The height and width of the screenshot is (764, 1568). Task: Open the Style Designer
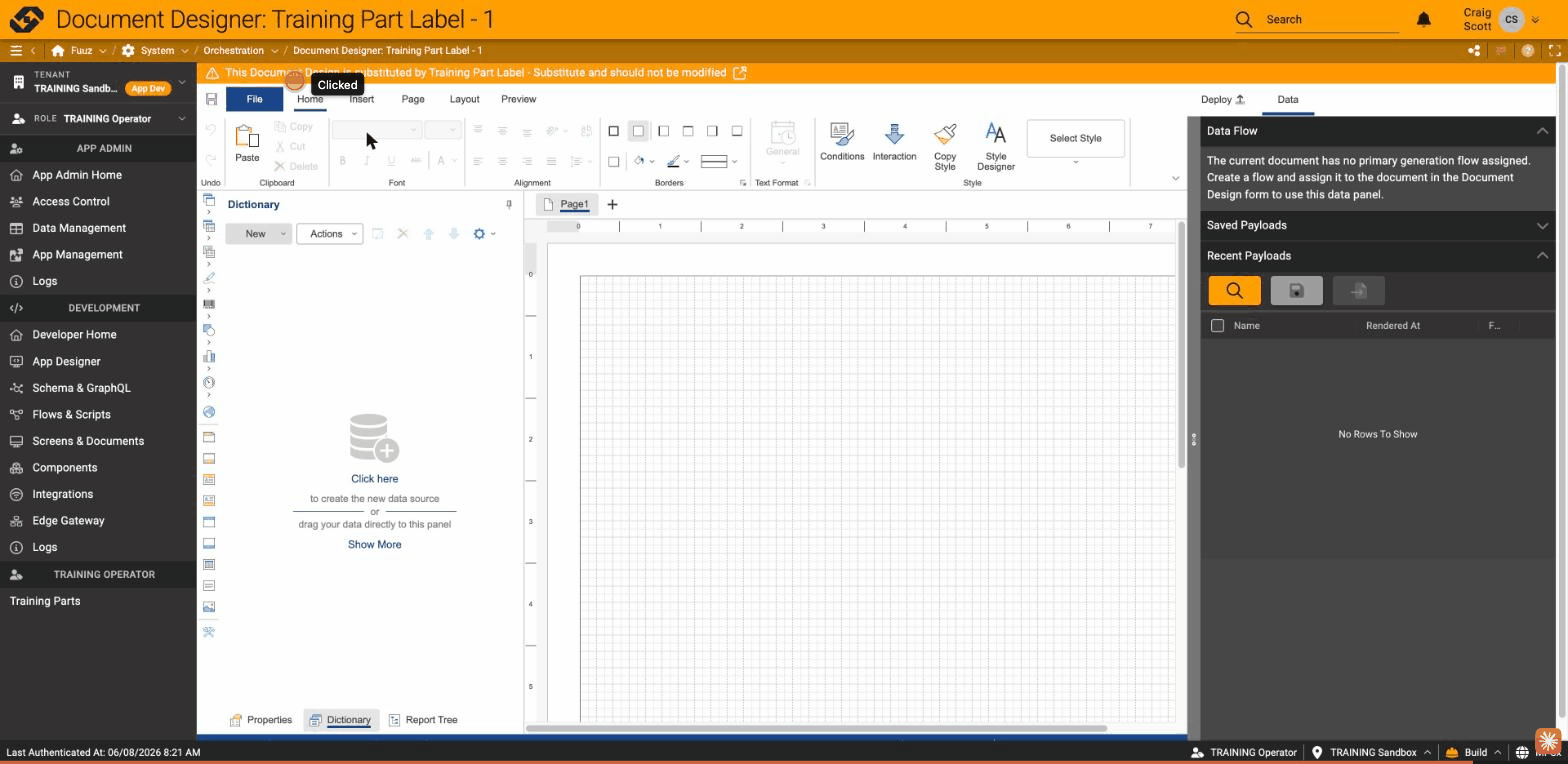[x=995, y=146]
